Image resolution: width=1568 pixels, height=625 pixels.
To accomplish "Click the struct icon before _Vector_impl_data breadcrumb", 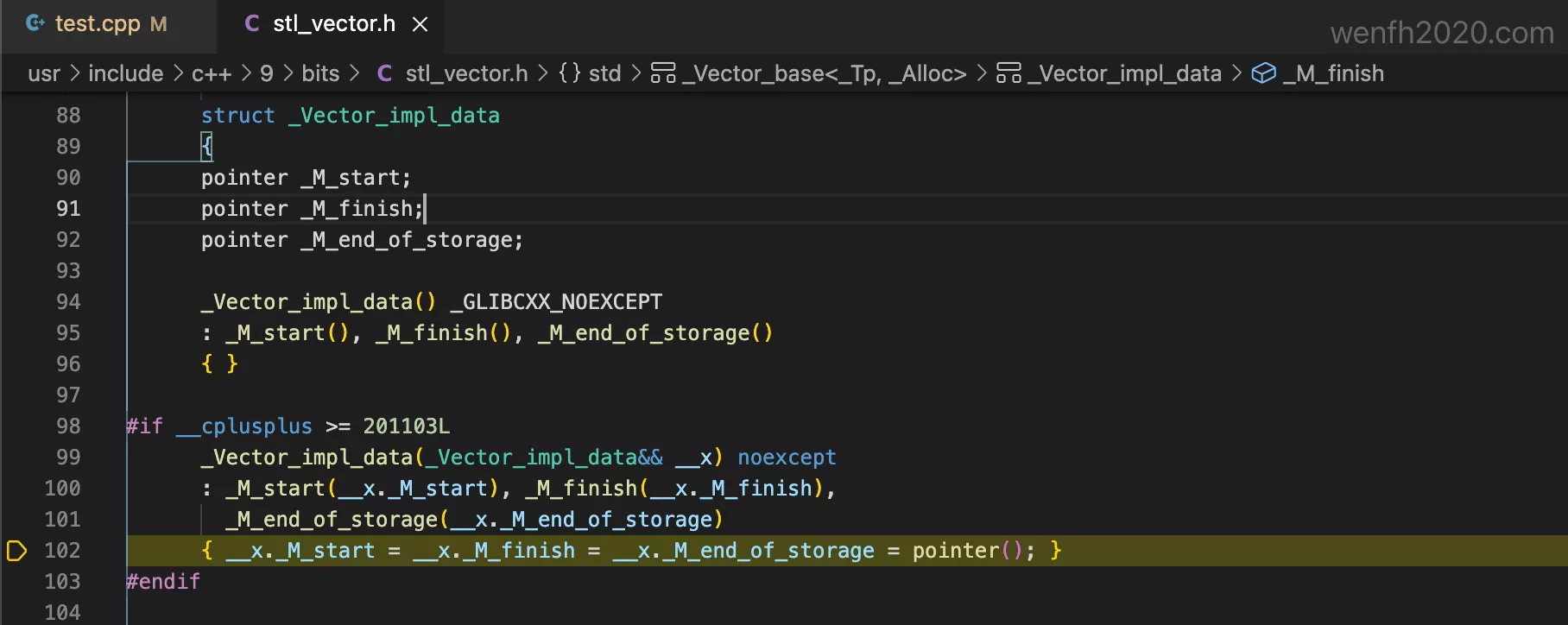I will [1008, 73].
